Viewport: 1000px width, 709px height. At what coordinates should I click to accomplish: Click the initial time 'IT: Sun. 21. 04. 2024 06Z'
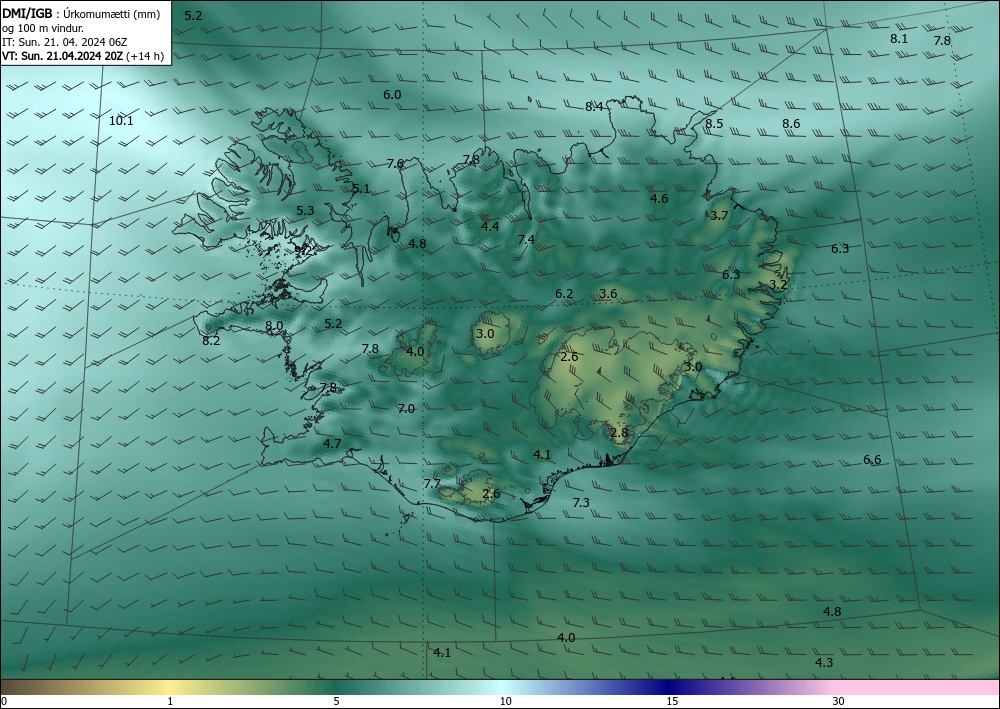pyautogui.click(x=64, y=42)
